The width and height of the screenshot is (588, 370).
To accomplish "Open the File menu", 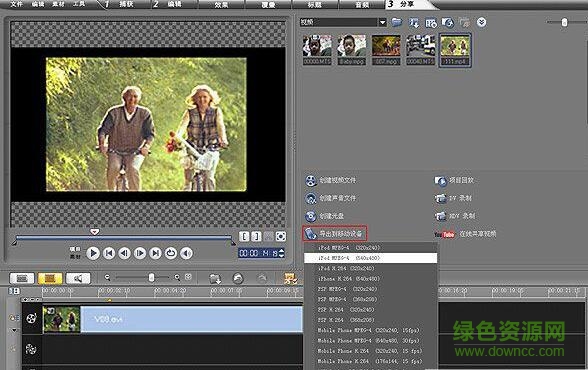I will tap(16, 4).
